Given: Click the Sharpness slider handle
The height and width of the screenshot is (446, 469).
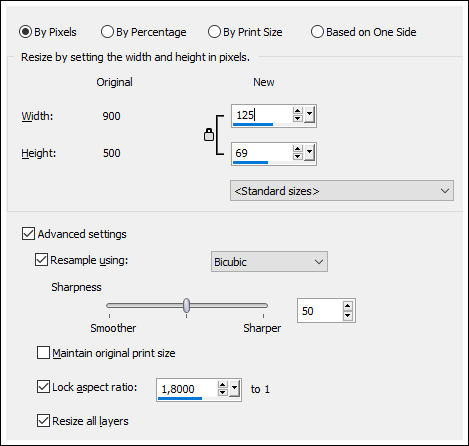Looking at the screenshot, I should (x=187, y=305).
